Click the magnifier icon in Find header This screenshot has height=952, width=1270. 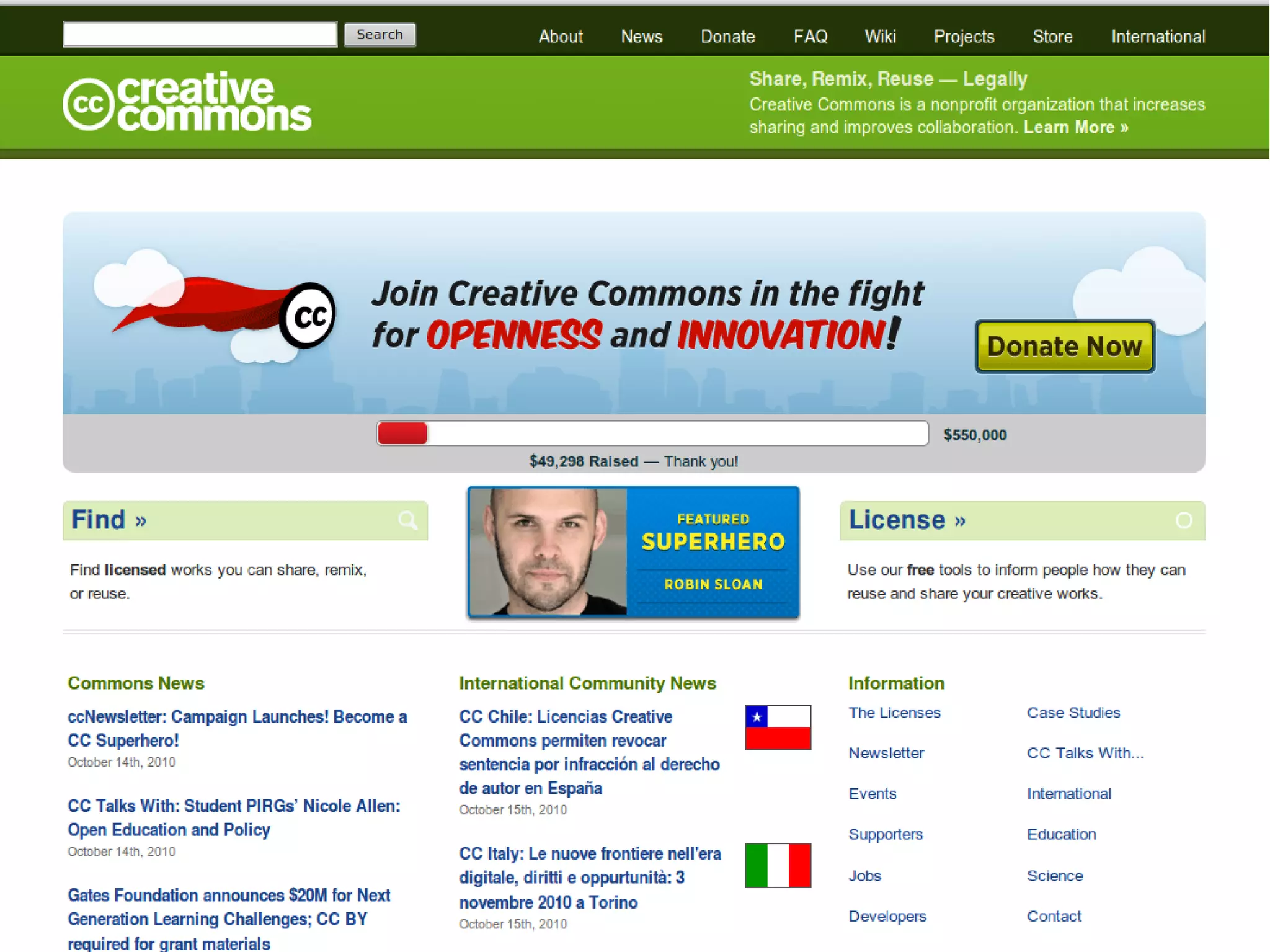(x=407, y=520)
